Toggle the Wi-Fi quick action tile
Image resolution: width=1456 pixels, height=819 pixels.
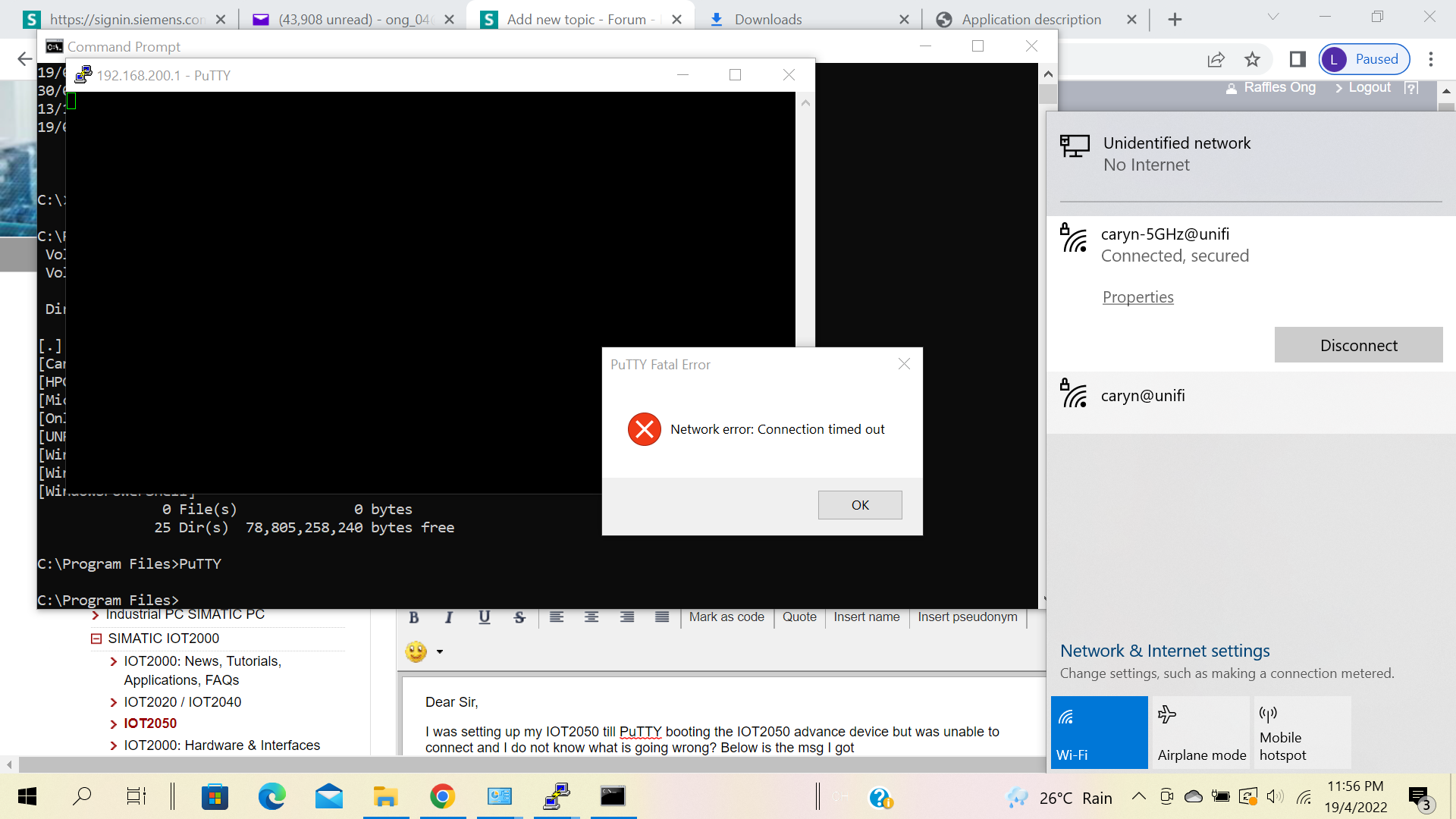tap(1099, 732)
